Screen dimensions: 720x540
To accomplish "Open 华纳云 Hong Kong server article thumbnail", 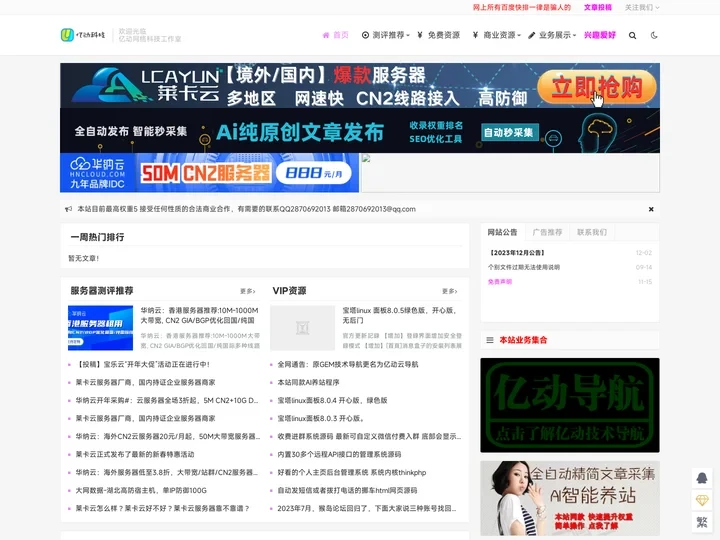I will coord(101,328).
